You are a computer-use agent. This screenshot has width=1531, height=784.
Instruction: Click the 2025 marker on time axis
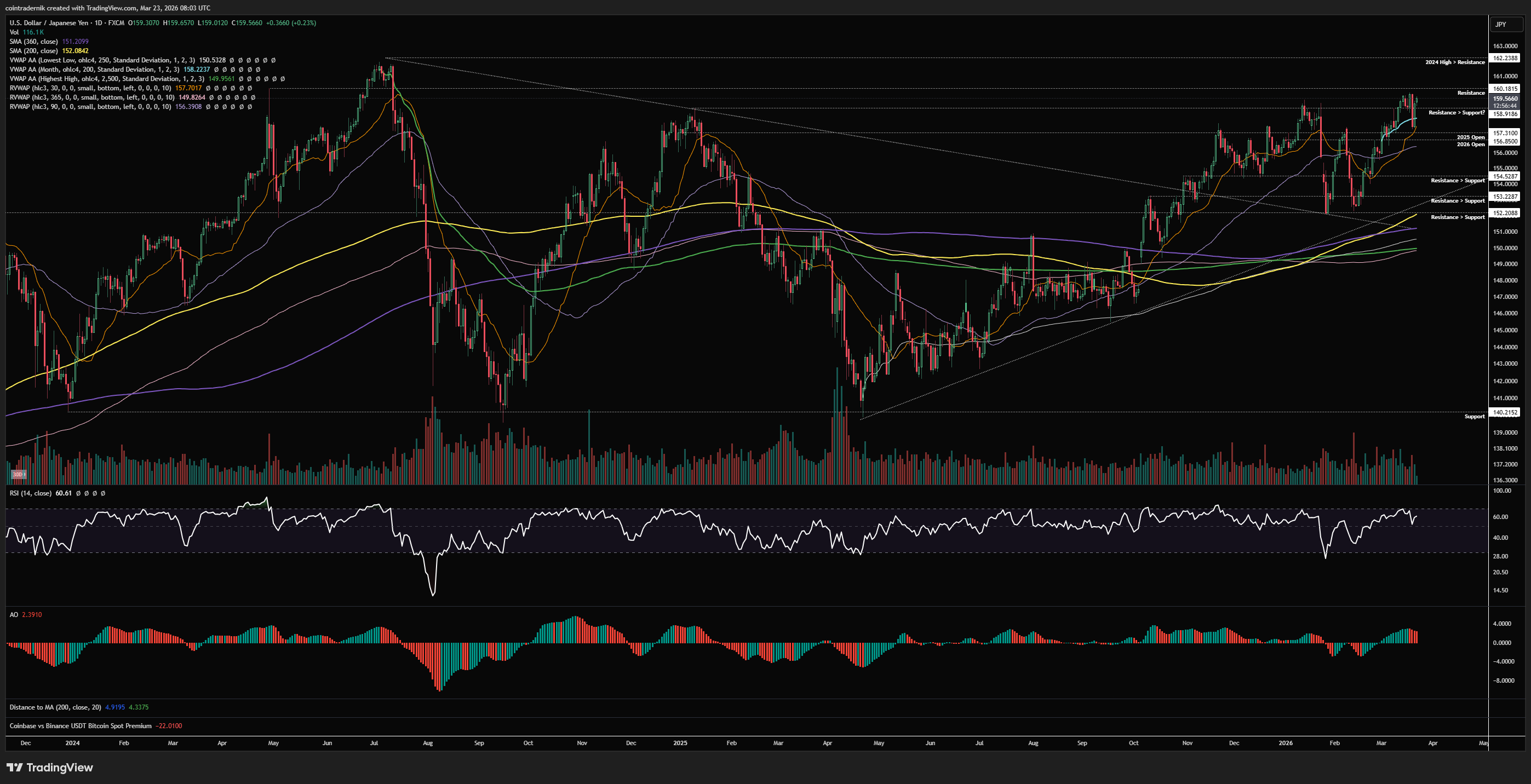[x=680, y=743]
